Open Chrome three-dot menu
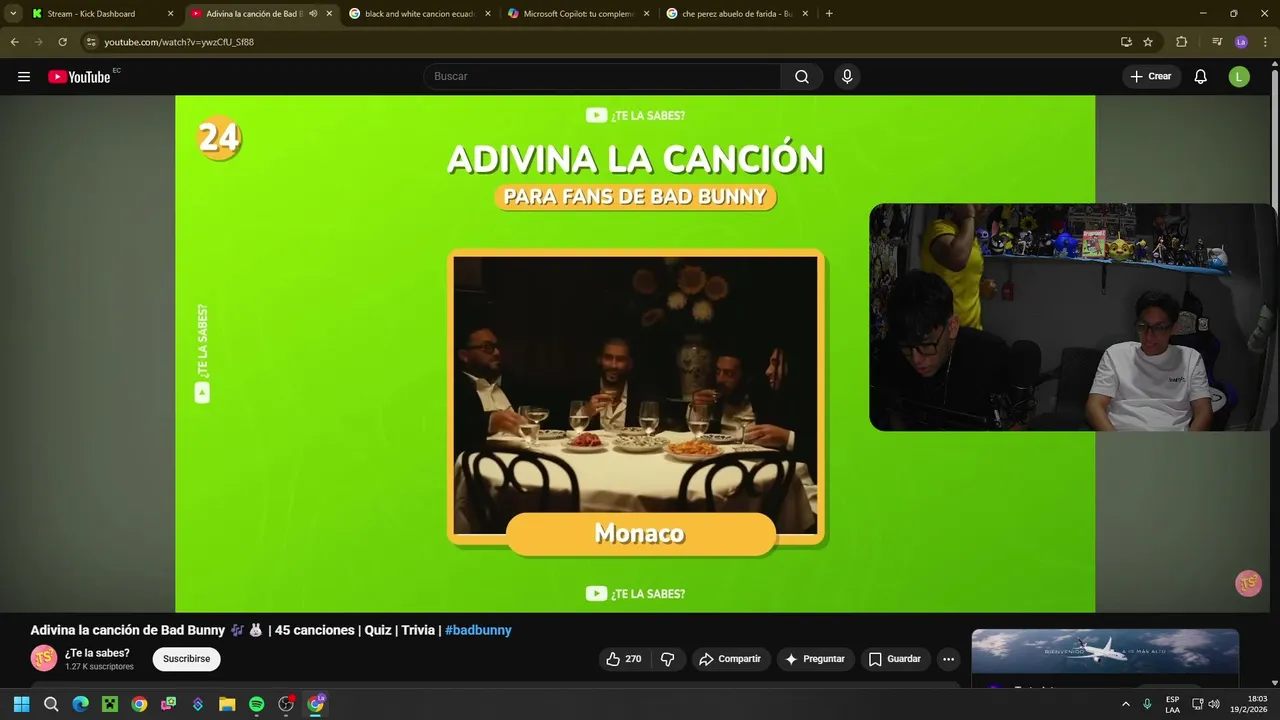Viewport: 1280px width, 720px height. (x=1265, y=42)
